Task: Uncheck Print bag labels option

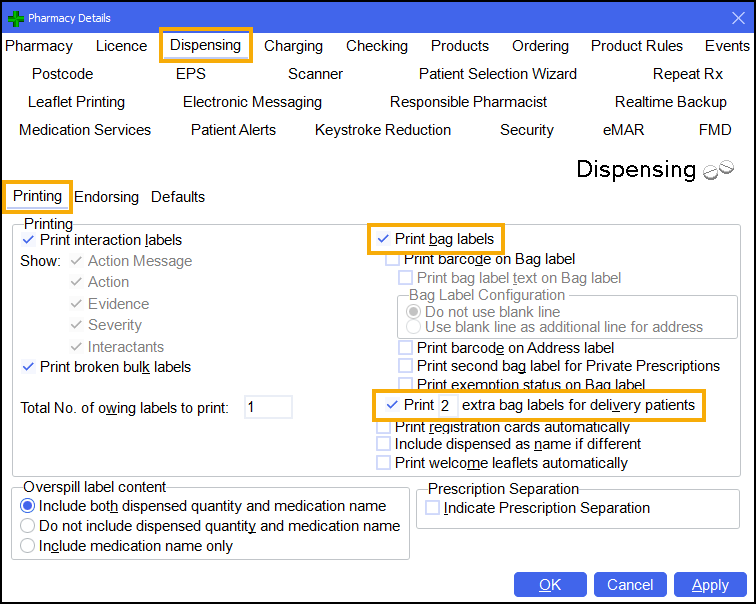Action: click(384, 239)
